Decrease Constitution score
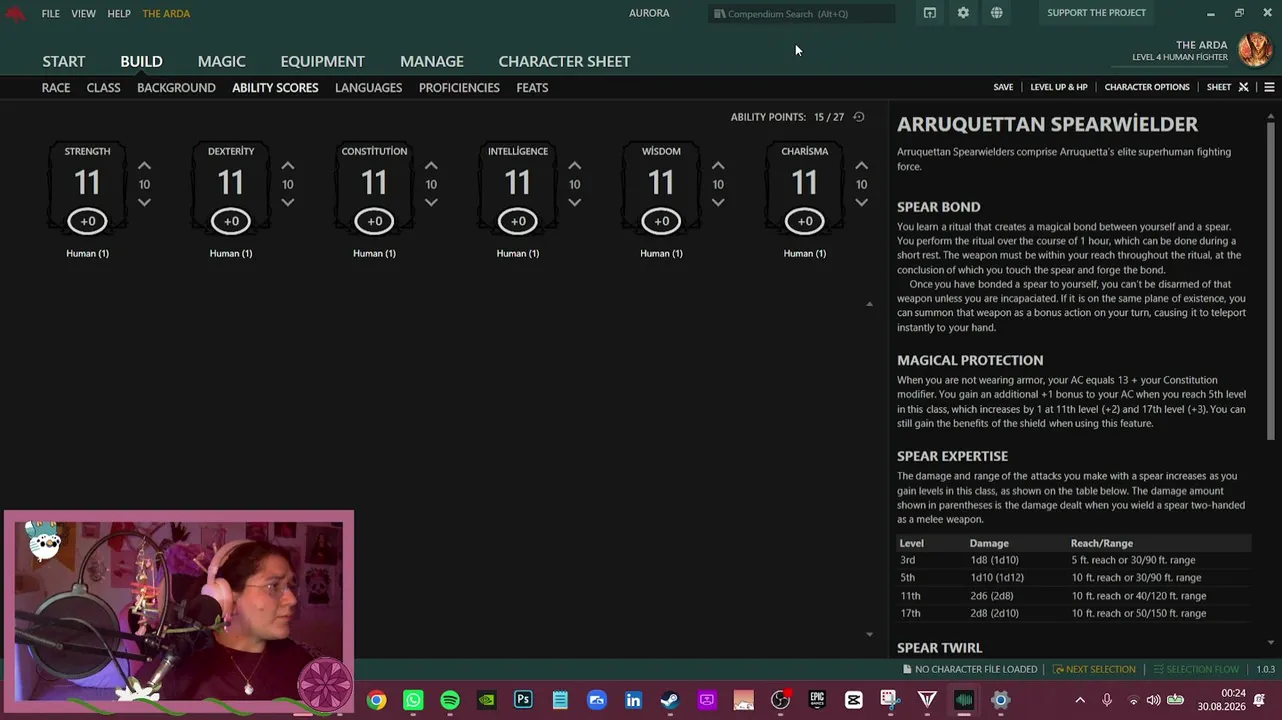The height and width of the screenshot is (720, 1282). pyautogui.click(x=431, y=202)
